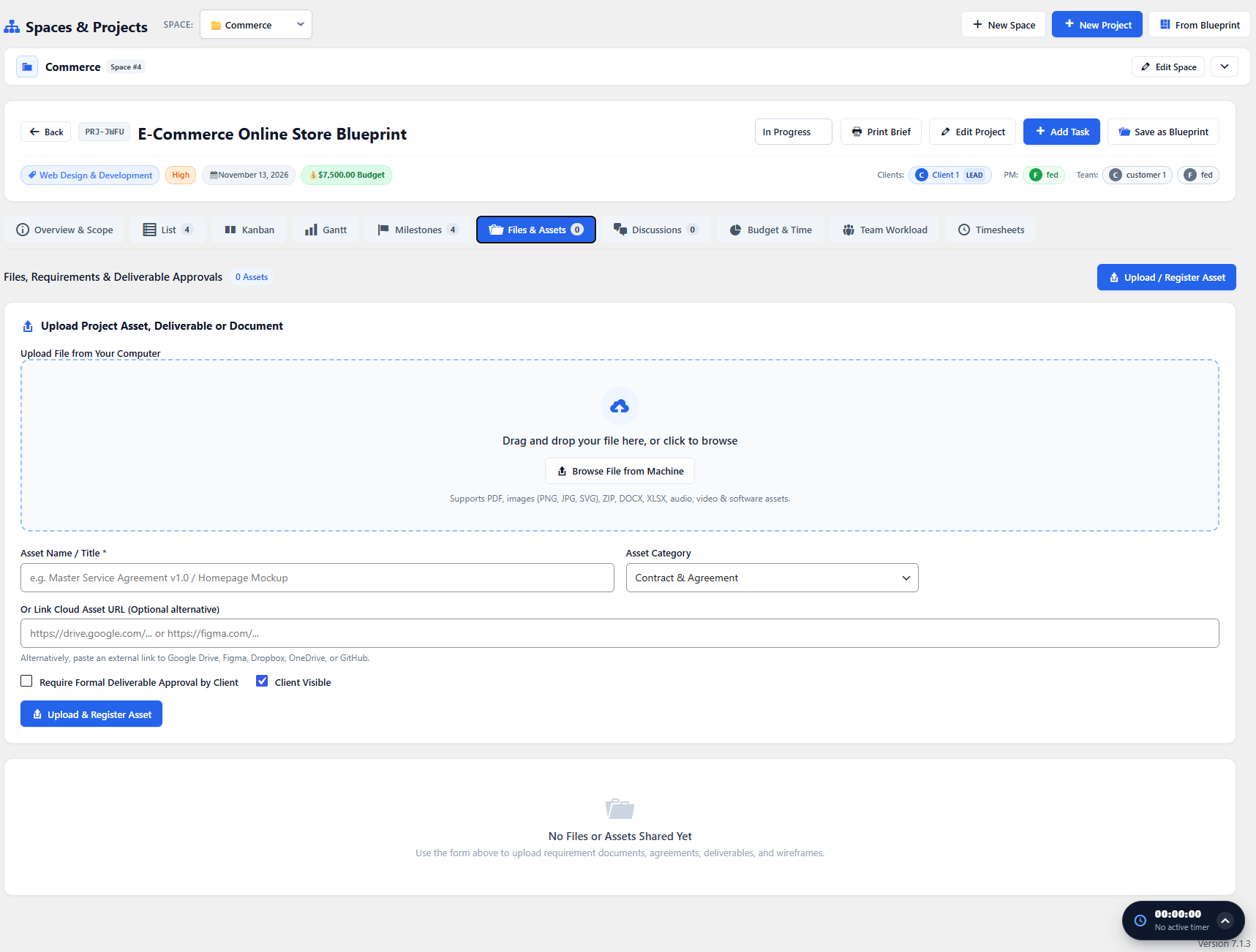Click the Back button
This screenshot has height=952, width=1256.
[46, 132]
